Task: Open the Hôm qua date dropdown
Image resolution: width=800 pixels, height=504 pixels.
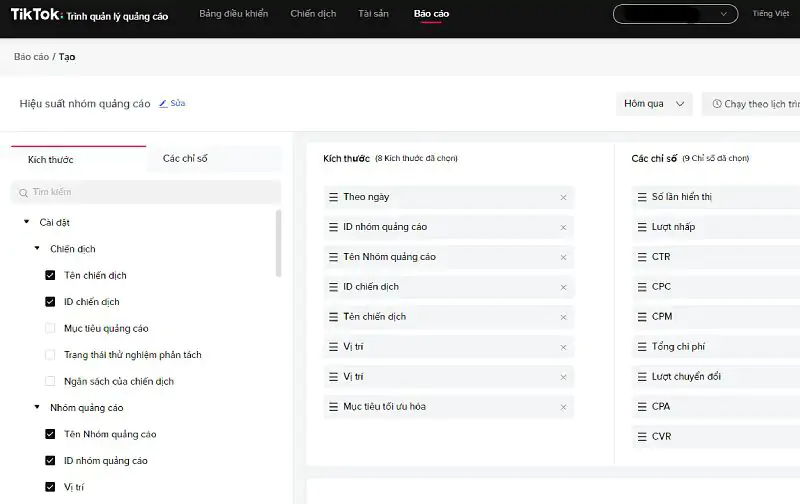Action: [654, 104]
